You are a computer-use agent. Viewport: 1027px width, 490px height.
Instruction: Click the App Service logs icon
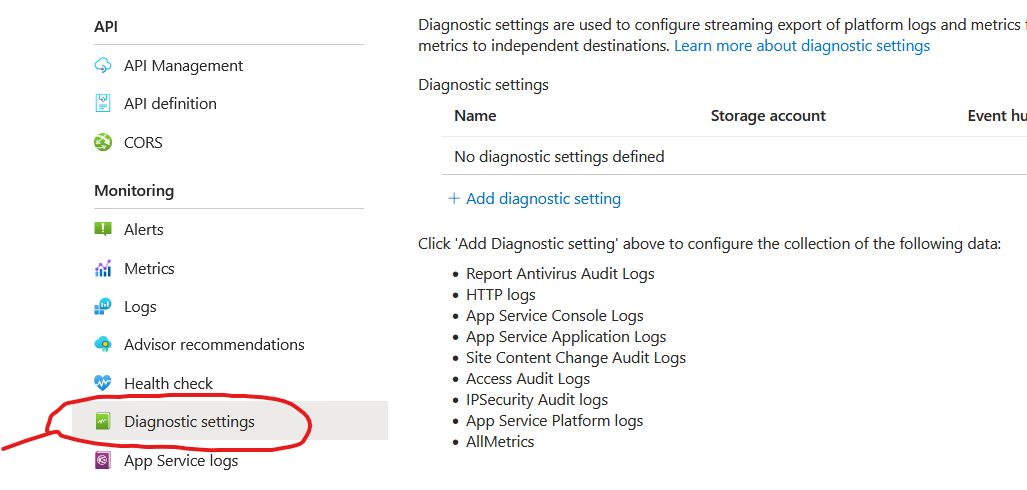click(x=103, y=461)
